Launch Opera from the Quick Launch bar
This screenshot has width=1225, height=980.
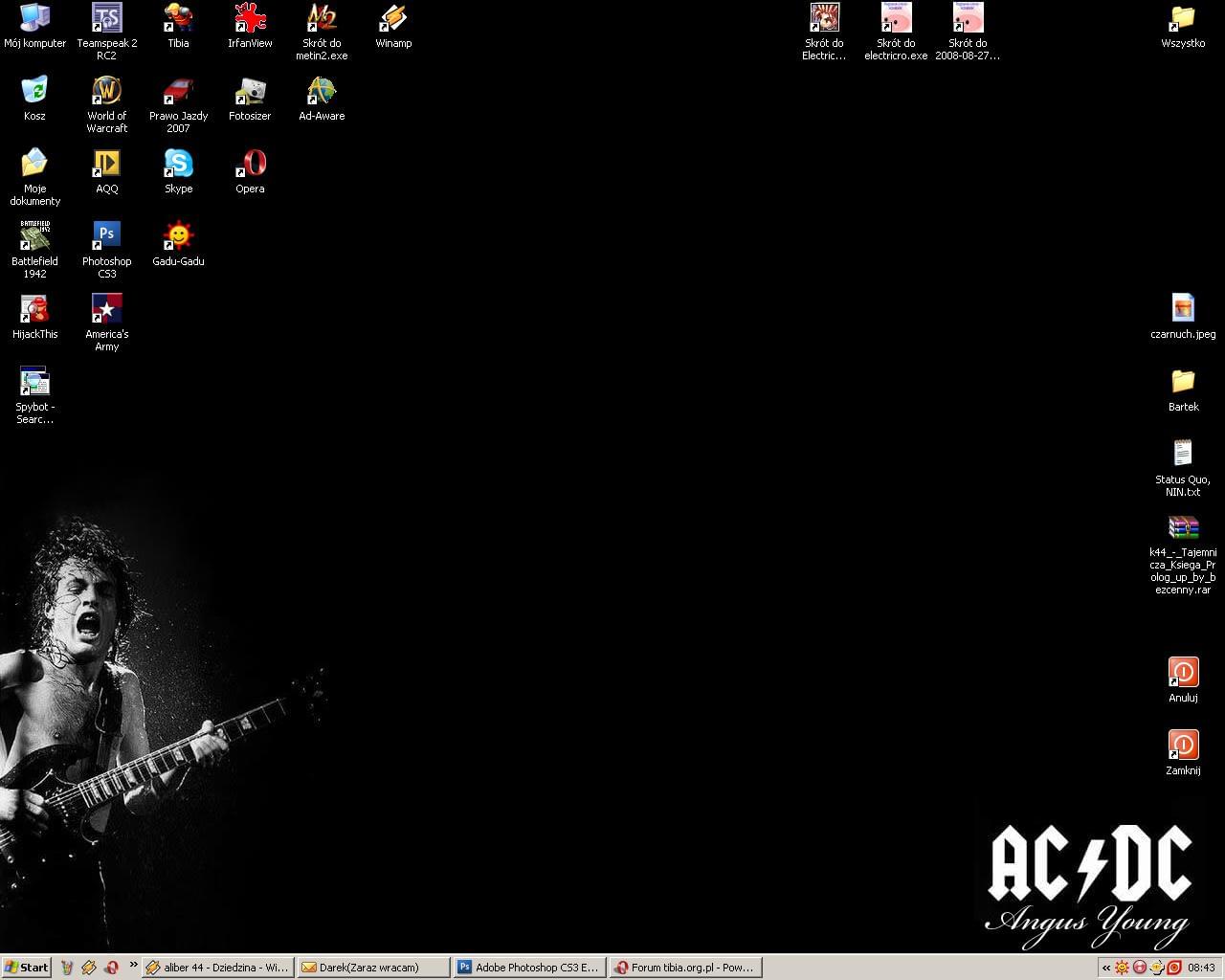(x=112, y=968)
